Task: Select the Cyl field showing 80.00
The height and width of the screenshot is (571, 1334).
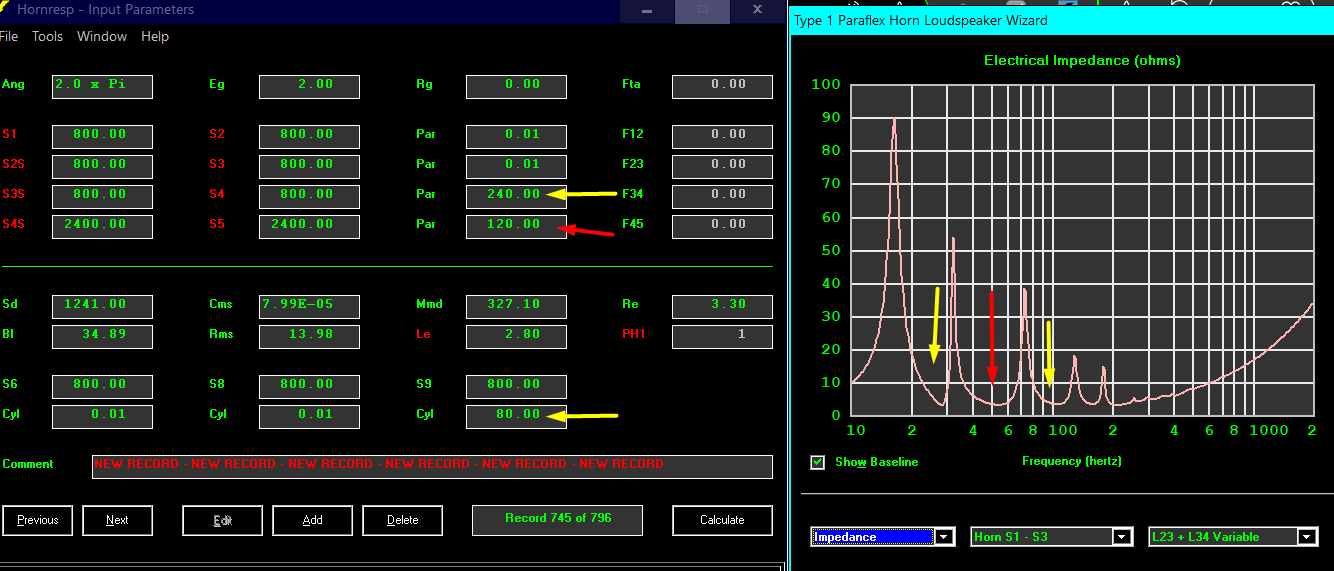Action: point(516,416)
